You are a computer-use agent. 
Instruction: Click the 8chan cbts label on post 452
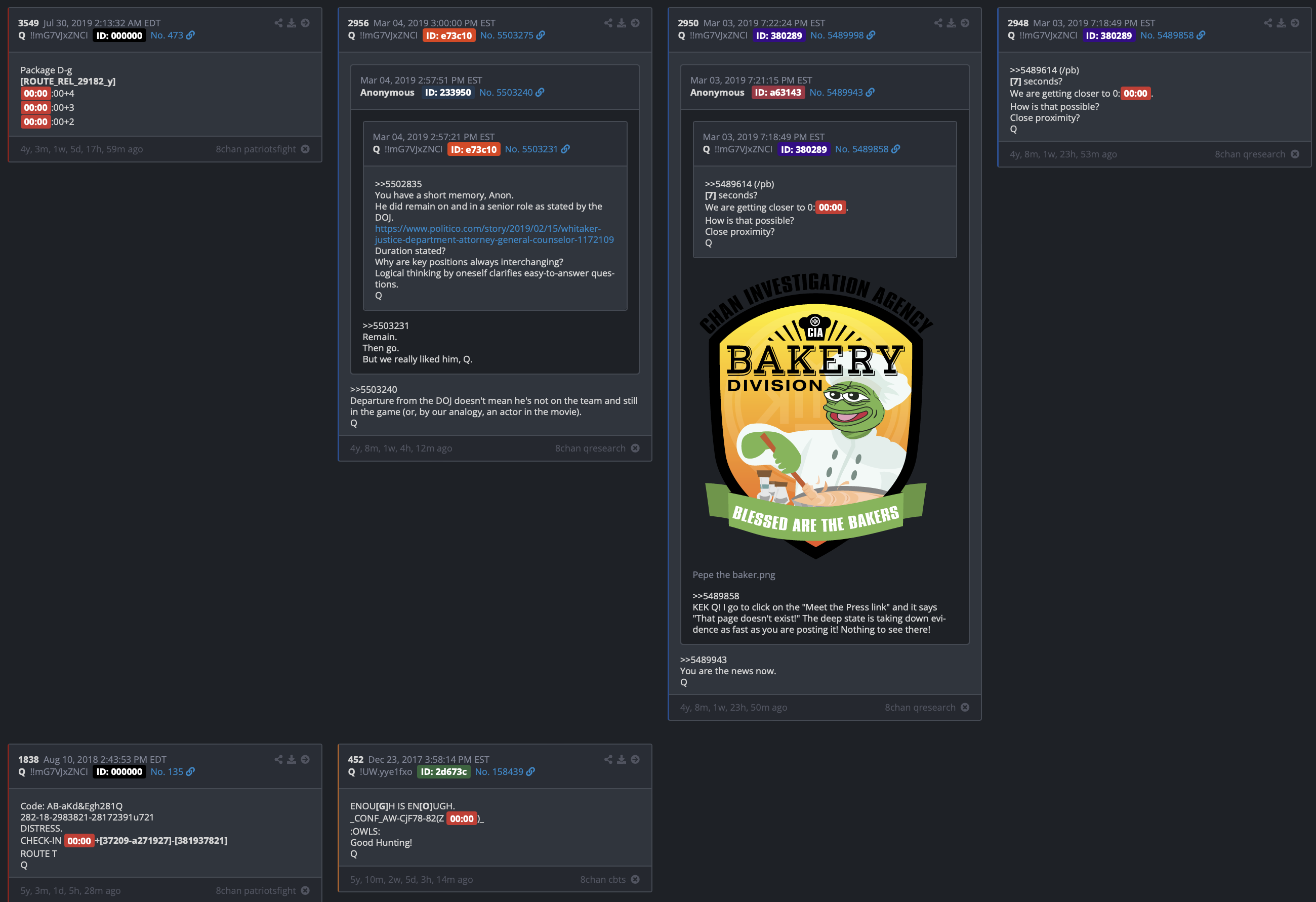pos(602,879)
